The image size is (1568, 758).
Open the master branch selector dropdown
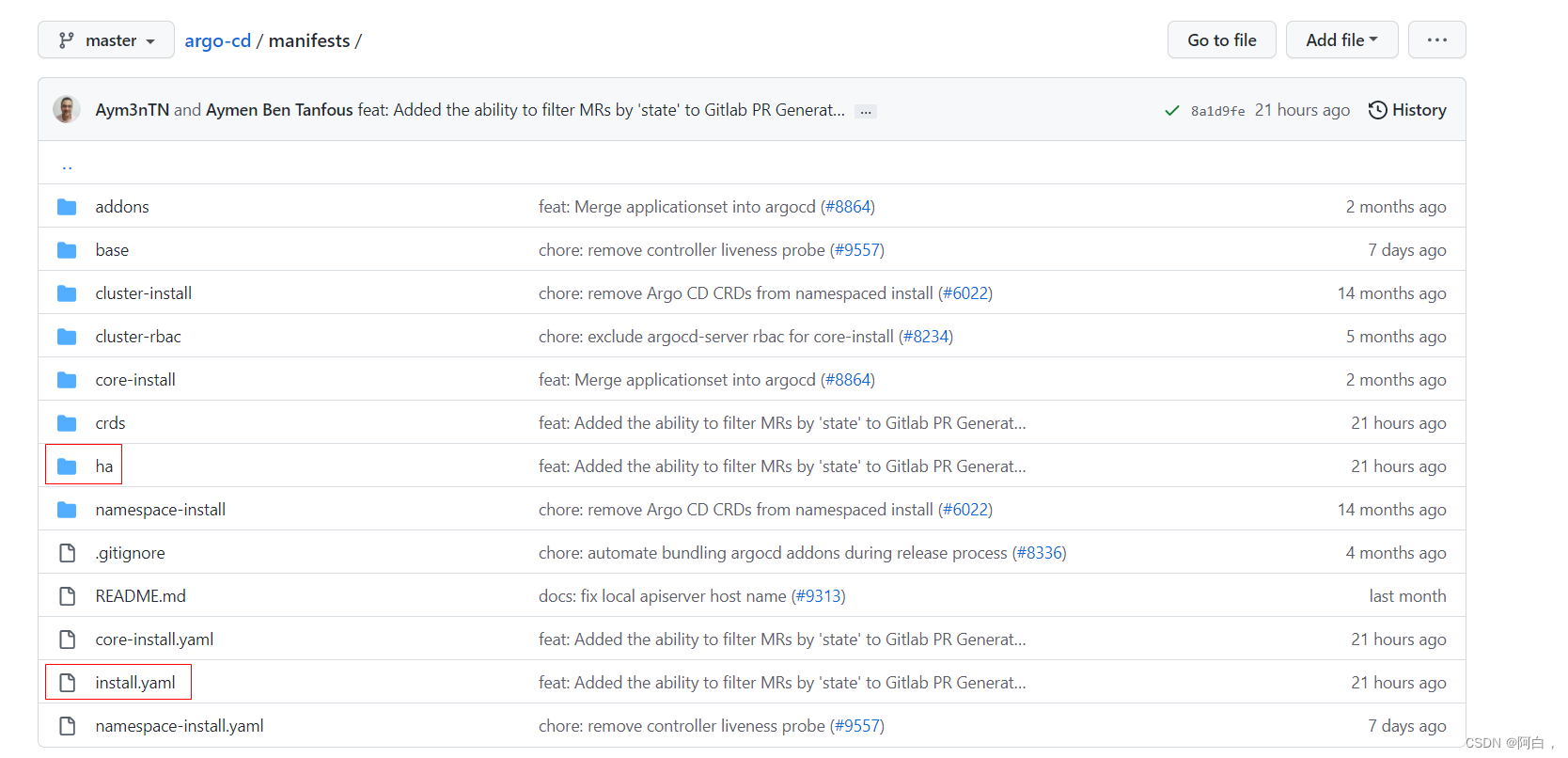point(106,40)
